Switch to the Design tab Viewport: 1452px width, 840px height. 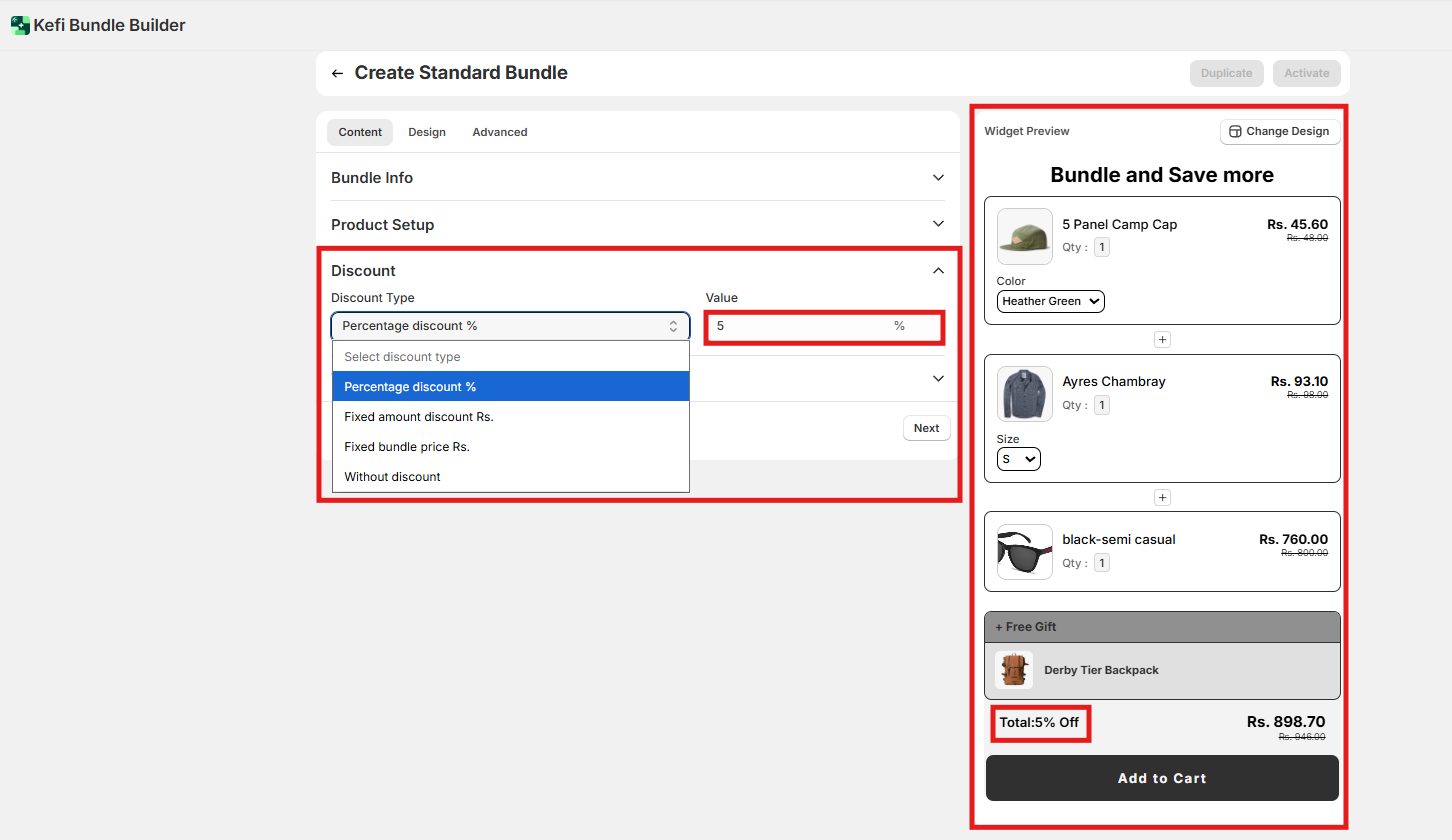pos(427,132)
